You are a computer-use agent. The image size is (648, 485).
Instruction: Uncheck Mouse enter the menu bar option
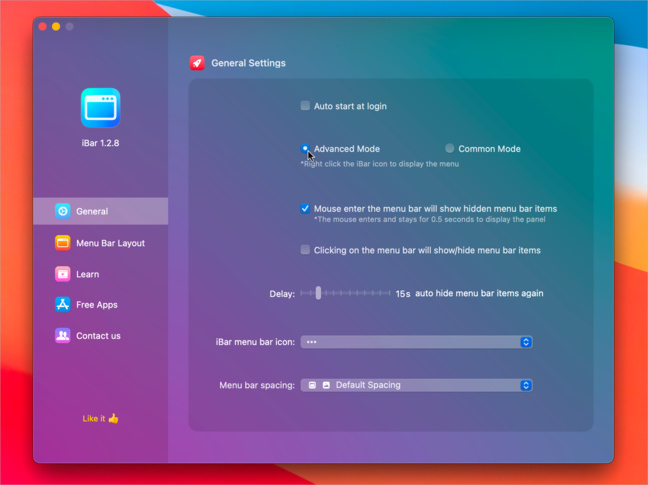[x=305, y=209]
